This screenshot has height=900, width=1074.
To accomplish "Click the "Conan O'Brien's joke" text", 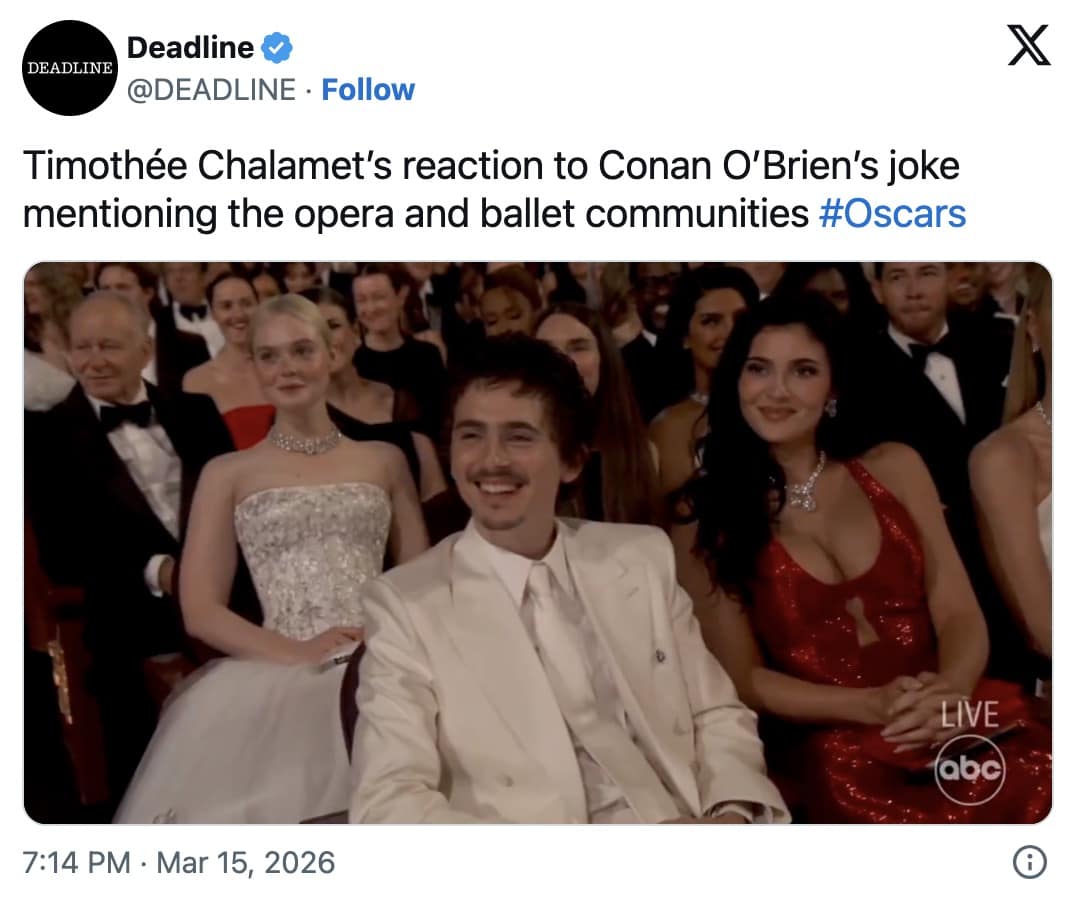I will (779, 166).
